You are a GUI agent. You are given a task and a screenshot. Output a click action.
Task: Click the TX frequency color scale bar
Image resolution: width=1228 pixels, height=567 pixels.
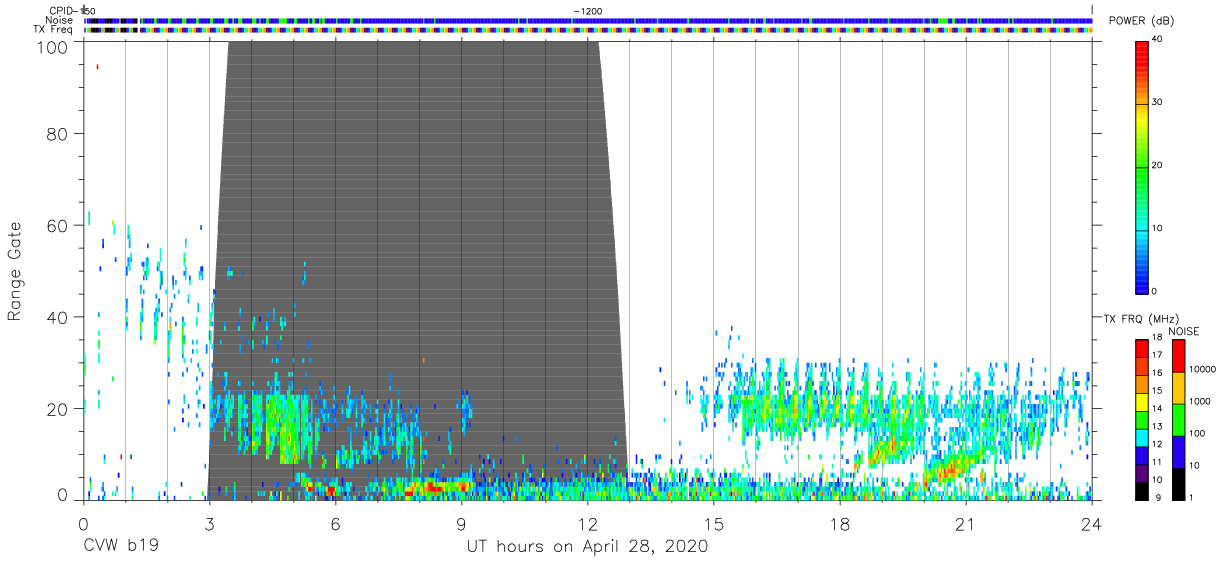click(1142, 418)
